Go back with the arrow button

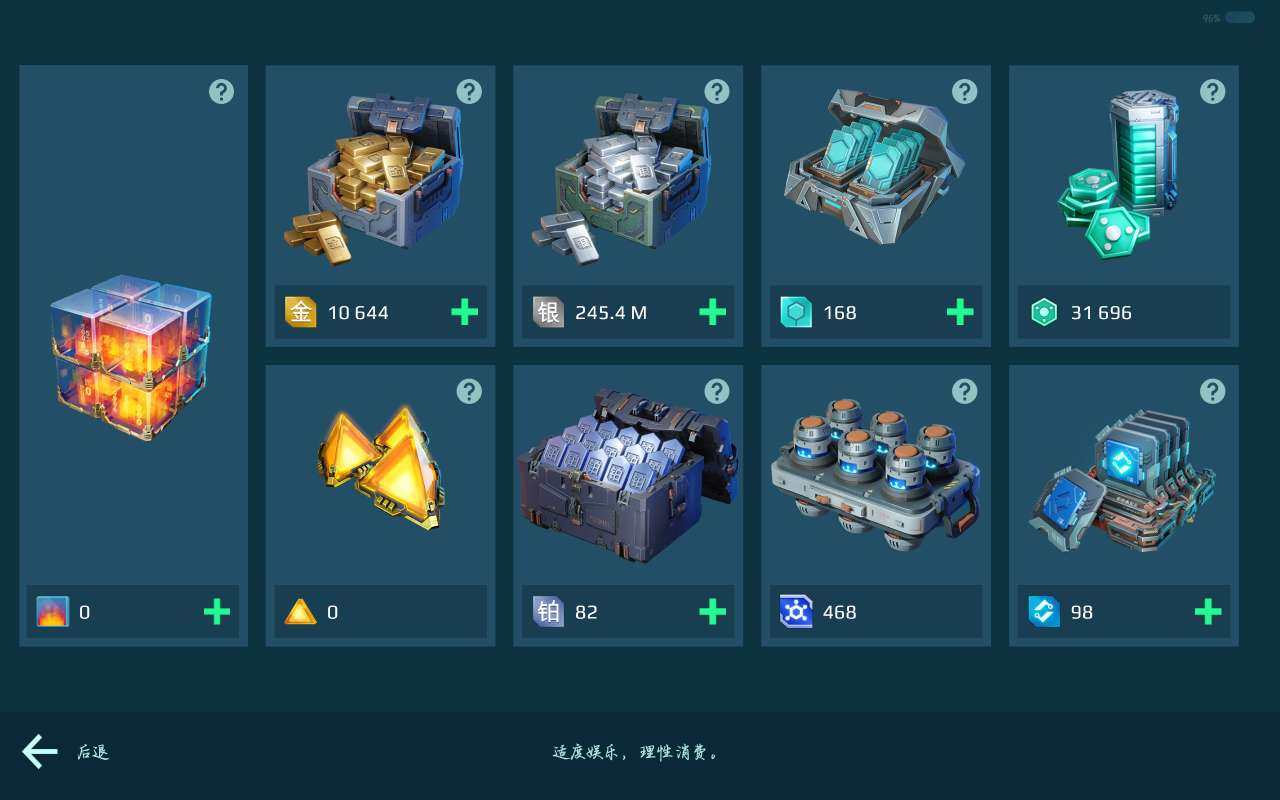40,751
